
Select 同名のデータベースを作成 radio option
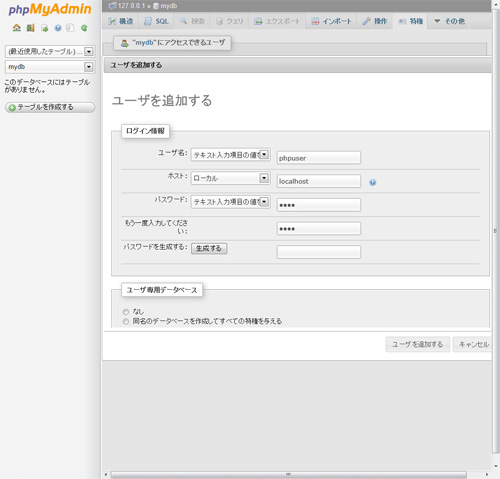point(126,322)
